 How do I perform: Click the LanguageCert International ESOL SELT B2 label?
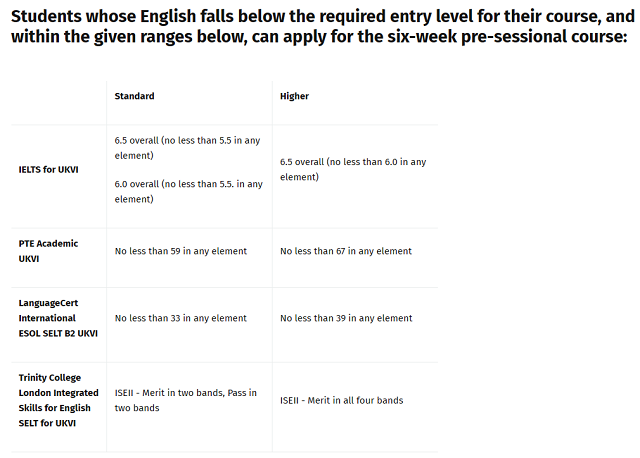pyautogui.click(x=58, y=318)
